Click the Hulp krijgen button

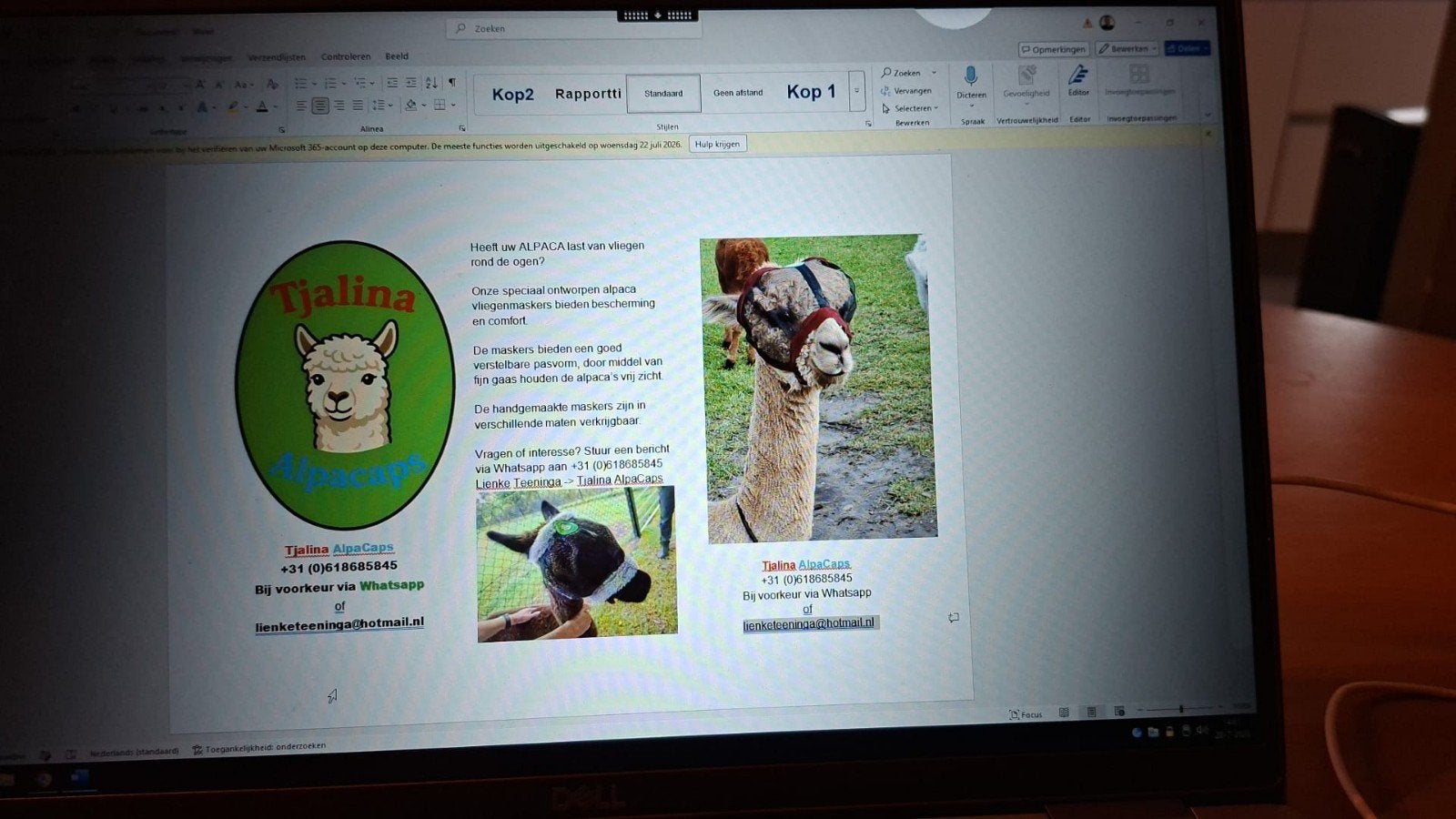tap(717, 144)
